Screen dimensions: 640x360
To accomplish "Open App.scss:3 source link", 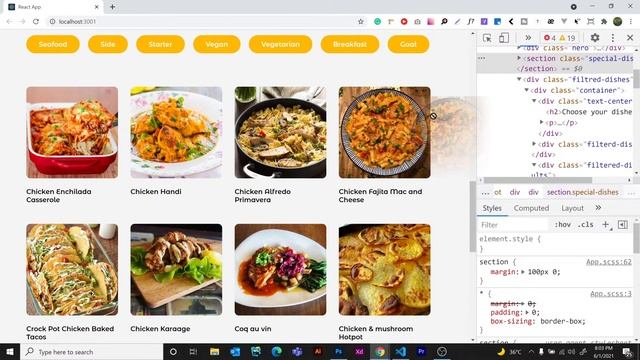I will (x=611, y=294).
